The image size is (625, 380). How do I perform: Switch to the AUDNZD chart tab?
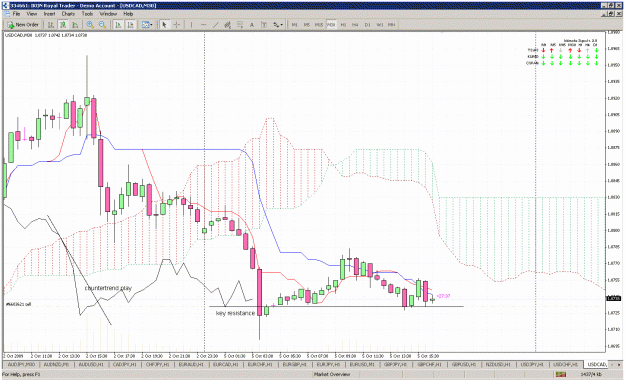[x=56, y=364]
